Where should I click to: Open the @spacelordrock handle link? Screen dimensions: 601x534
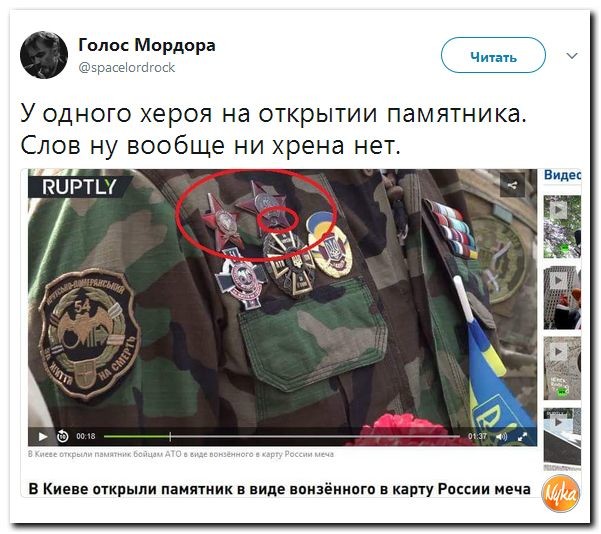126,68
